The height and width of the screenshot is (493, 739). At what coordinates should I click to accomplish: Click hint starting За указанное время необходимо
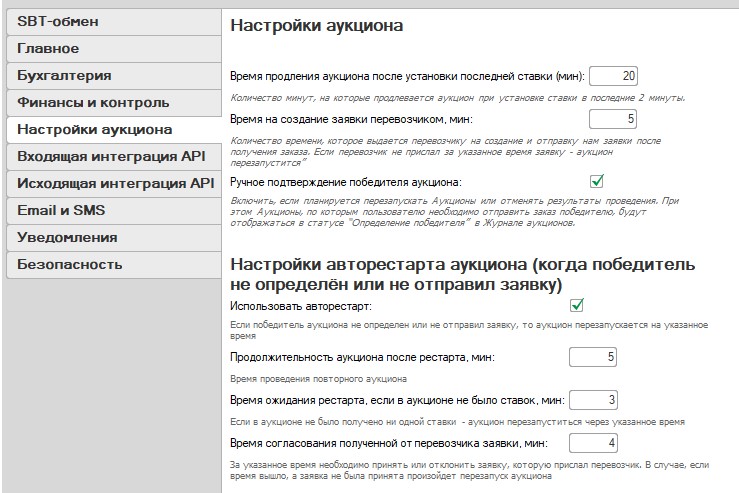click(x=469, y=470)
